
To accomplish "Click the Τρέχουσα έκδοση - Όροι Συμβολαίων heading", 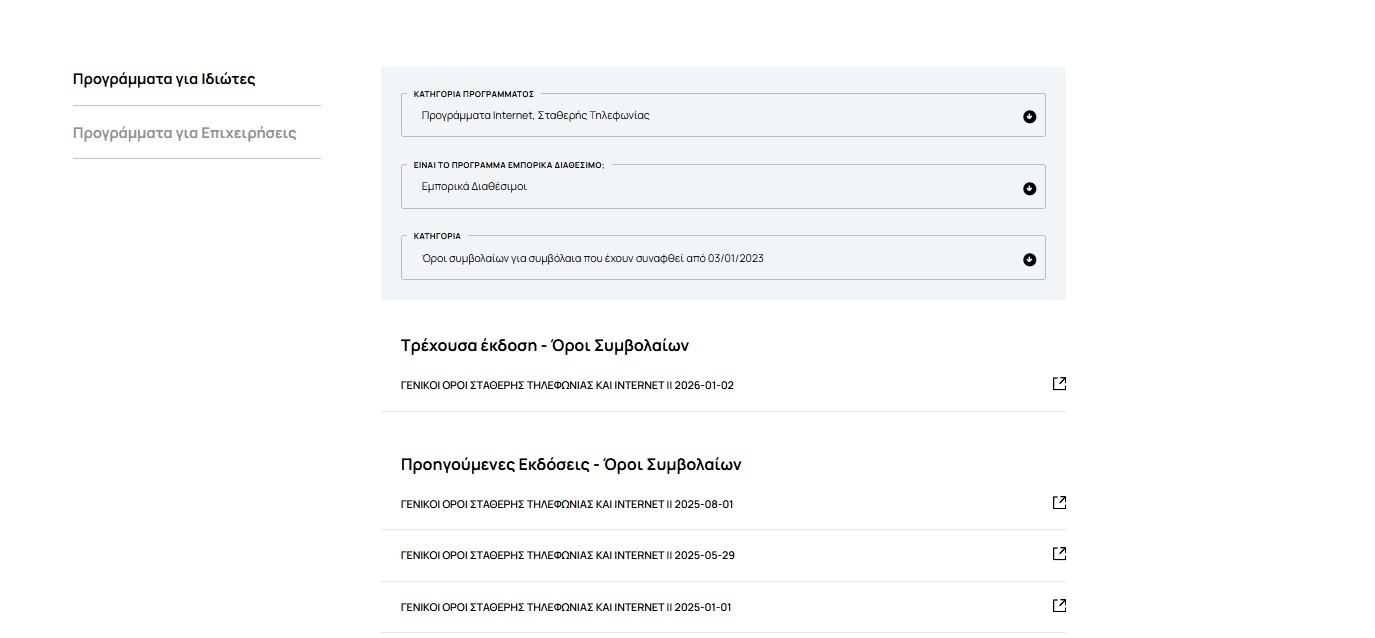I will [544, 346].
